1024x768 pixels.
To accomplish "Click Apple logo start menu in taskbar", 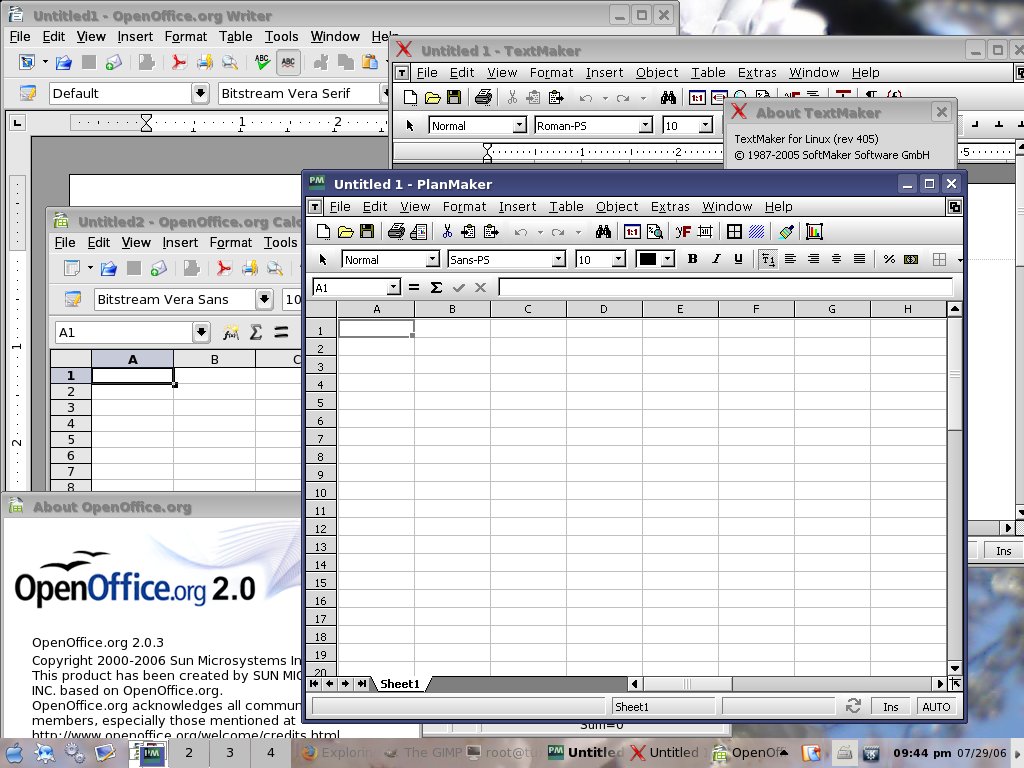I will [x=14, y=753].
